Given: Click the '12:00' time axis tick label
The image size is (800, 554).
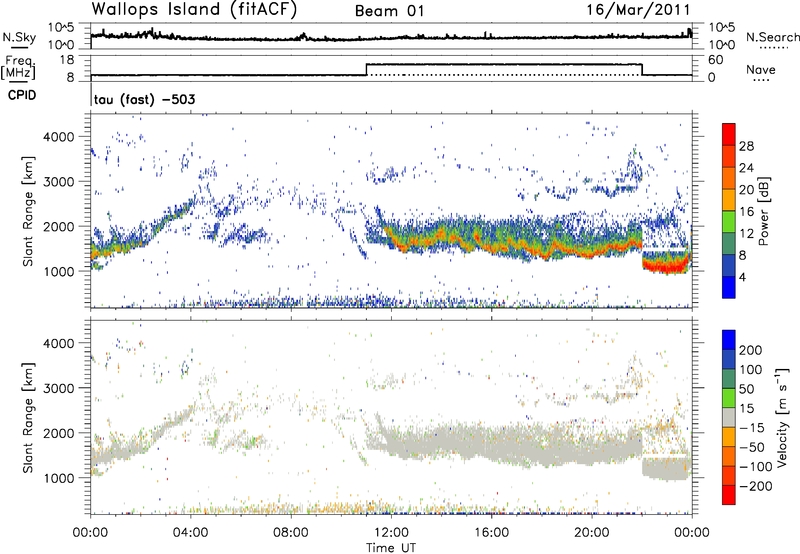Looking at the screenshot, I should (391, 533).
